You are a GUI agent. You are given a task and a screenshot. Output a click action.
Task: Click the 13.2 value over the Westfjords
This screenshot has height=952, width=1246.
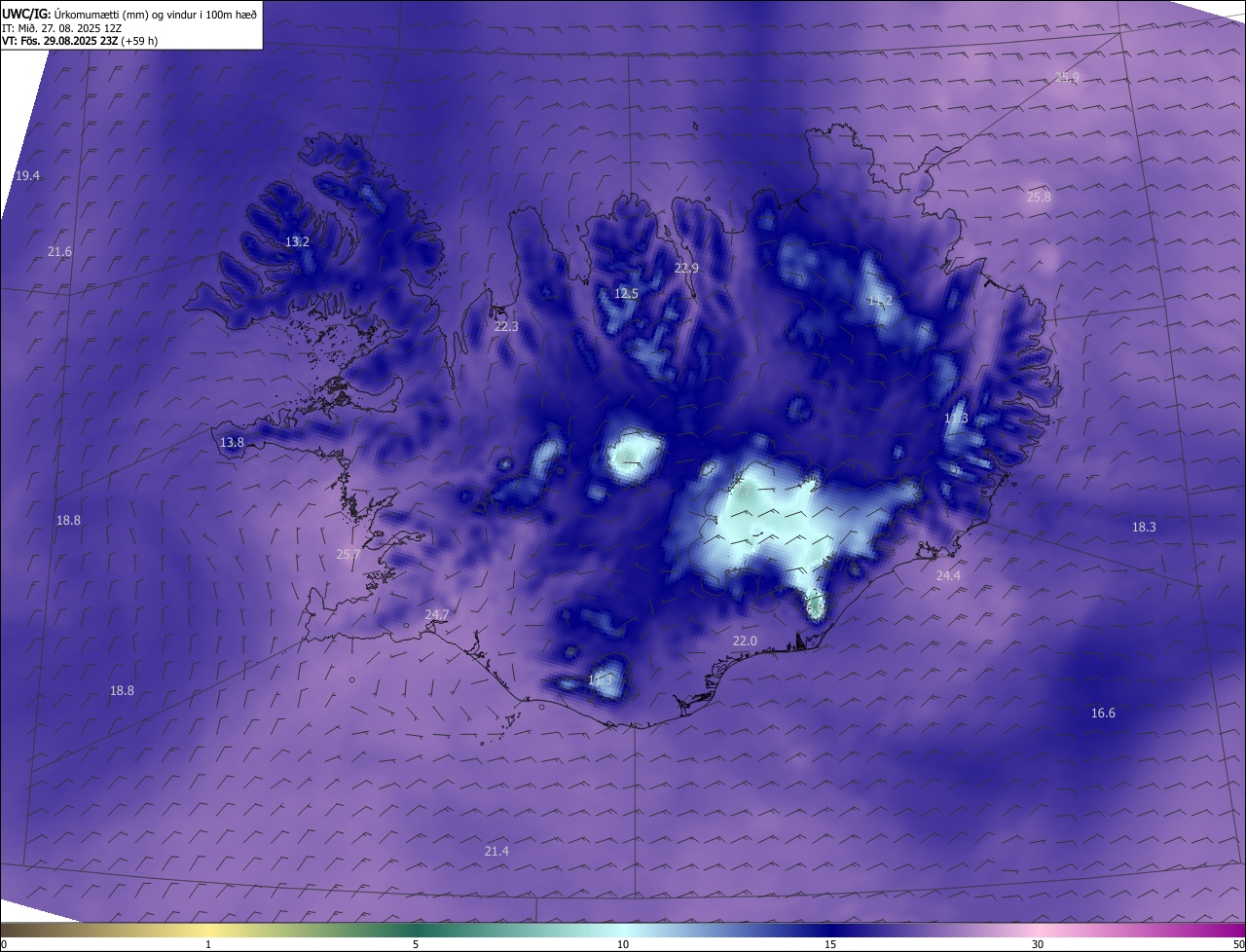click(x=297, y=242)
